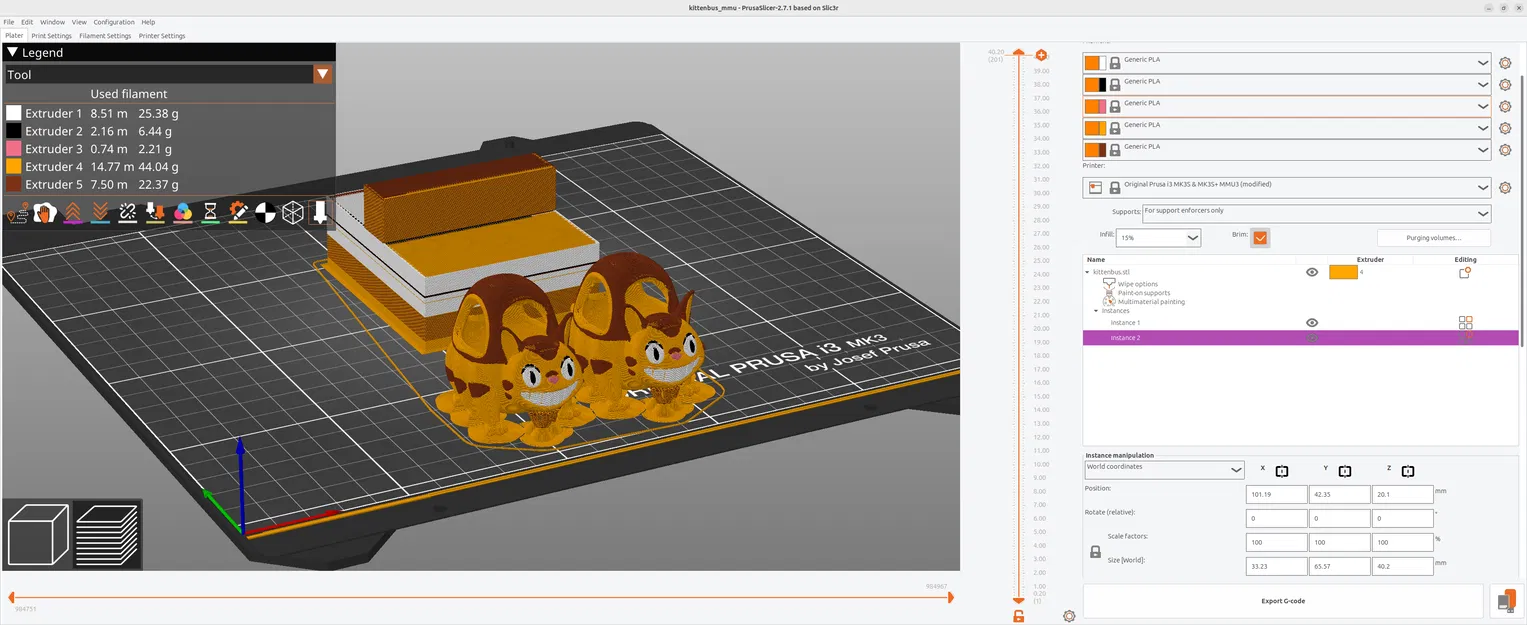The image size is (1527, 625).
Task: Open the Purging volumes dialog
Action: pyautogui.click(x=1433, y=238)
